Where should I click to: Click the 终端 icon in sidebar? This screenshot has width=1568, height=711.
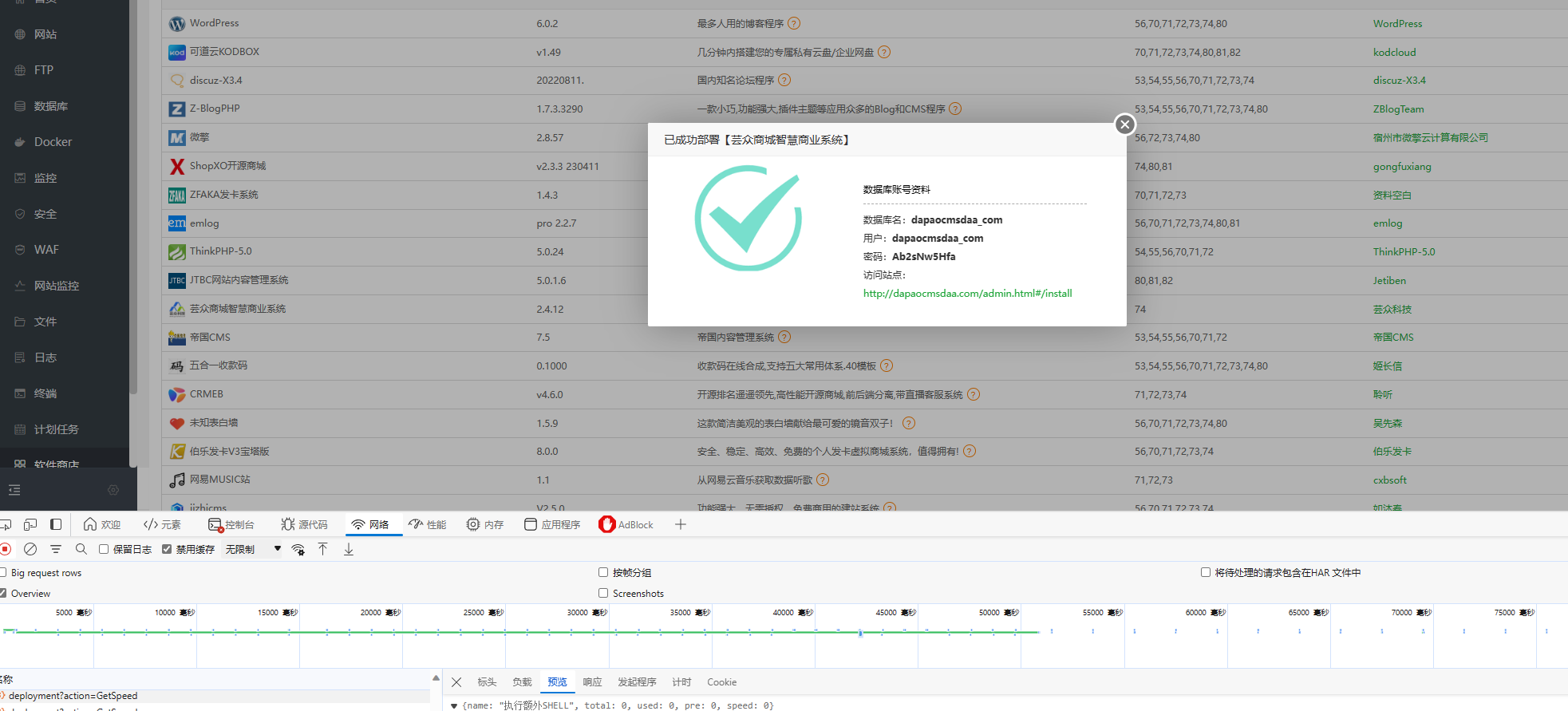[x=20, y=393]
